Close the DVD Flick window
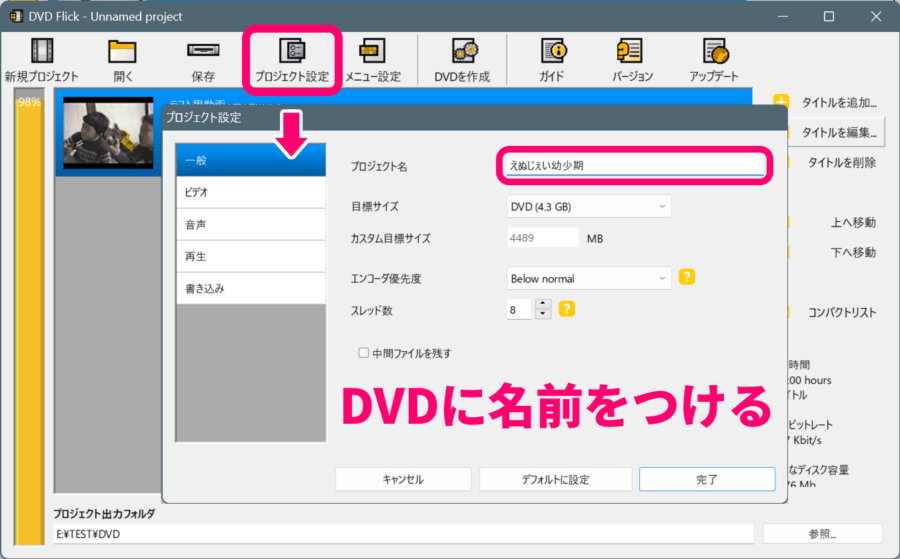 (876, 16)
